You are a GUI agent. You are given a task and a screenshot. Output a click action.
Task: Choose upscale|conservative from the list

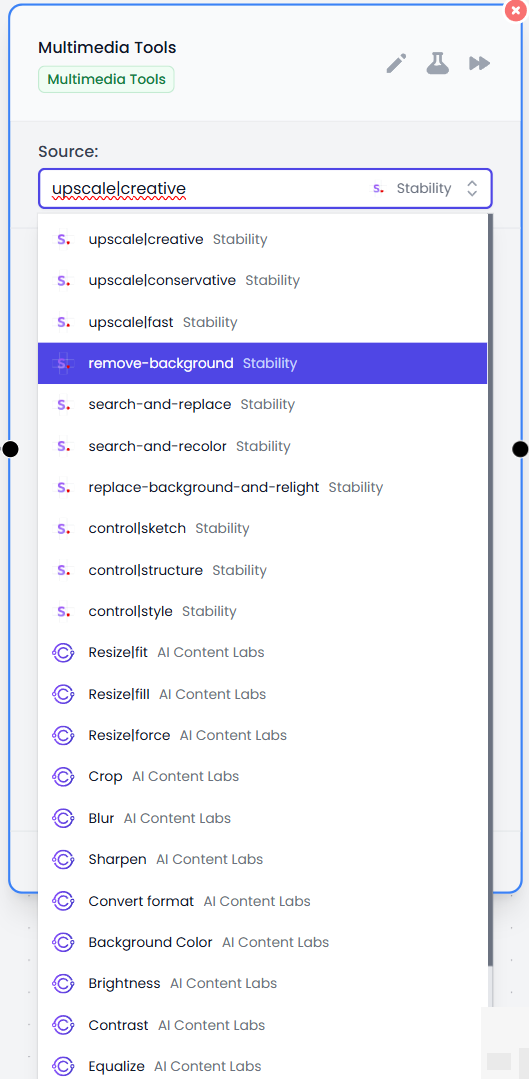pyautogui.click(x=262, y=281)
